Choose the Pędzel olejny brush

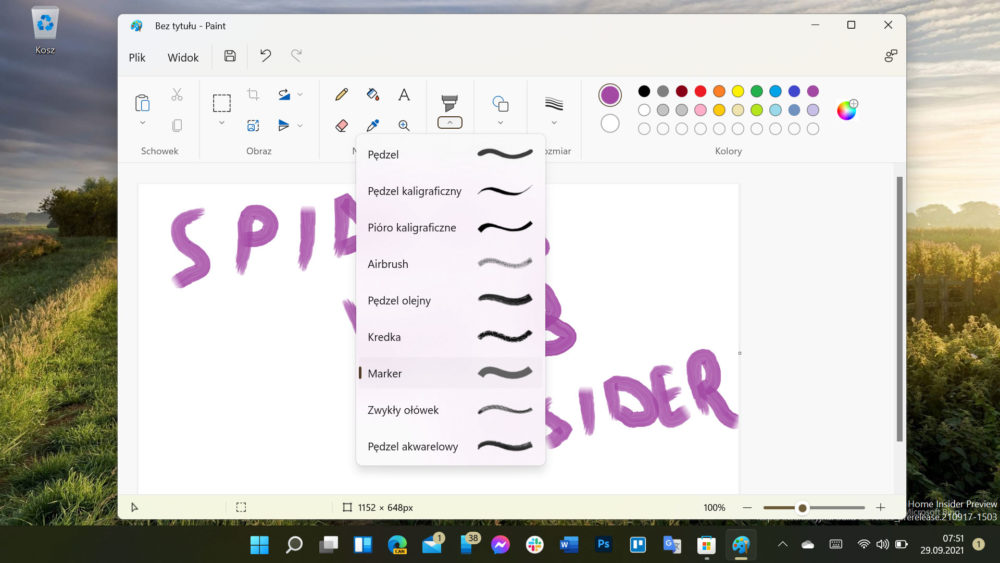[x=450, y=300]
